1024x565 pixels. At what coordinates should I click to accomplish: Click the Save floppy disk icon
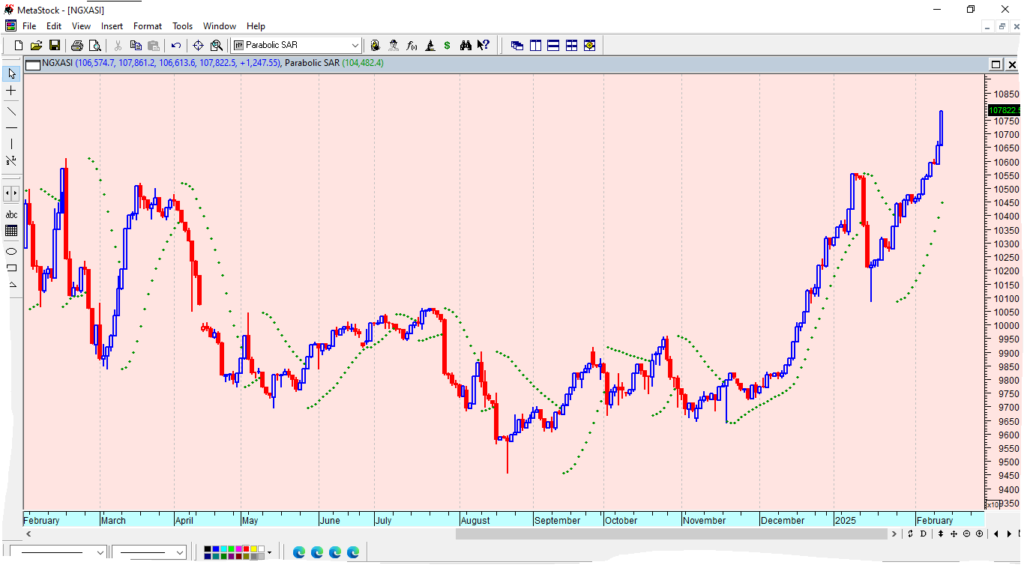55,45
